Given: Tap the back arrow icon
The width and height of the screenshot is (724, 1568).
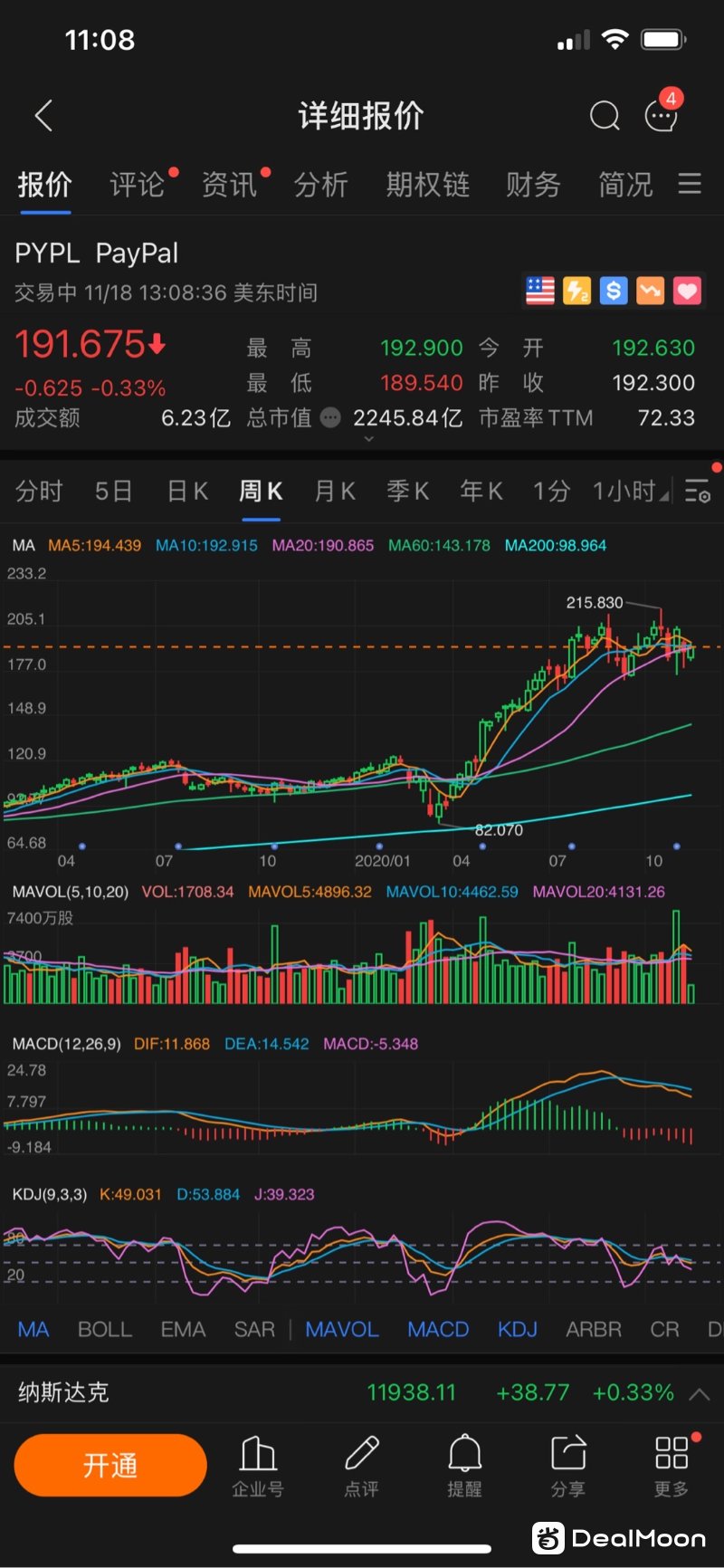Looking at the screenshot, I should point(43,116).
